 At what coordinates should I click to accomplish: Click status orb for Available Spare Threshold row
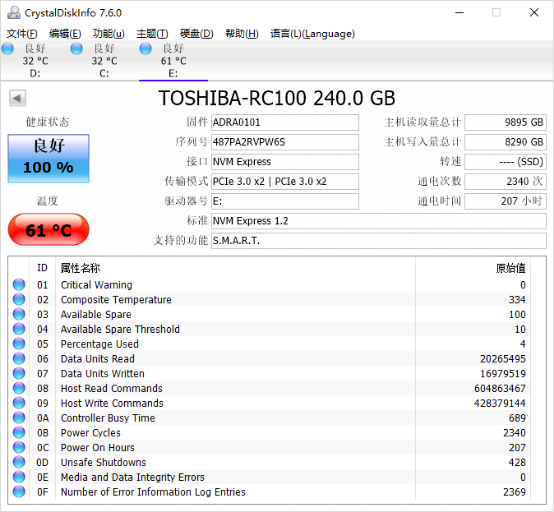19,329
